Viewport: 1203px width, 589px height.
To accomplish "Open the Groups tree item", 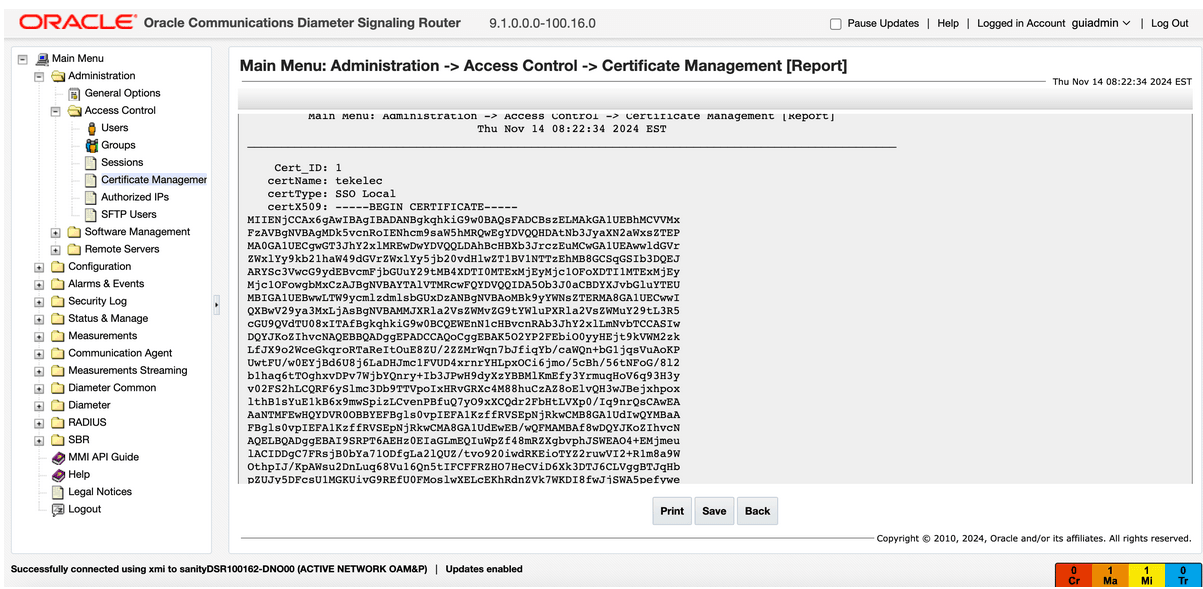I will (x=118, y=145).
